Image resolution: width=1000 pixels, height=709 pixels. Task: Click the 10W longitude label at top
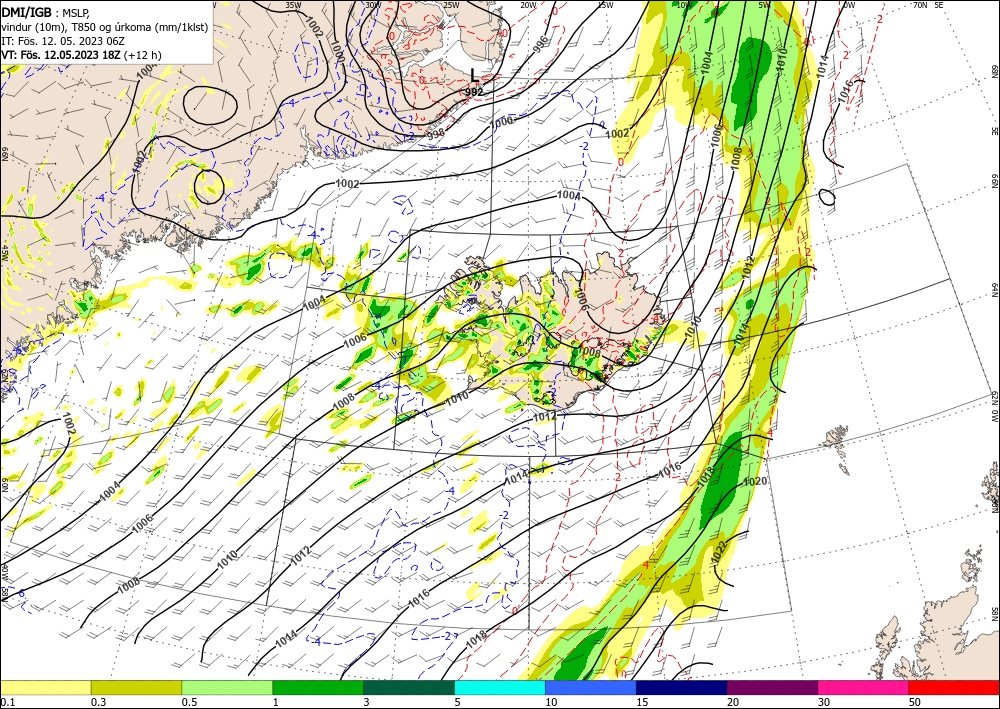click(x=684, y=4)
